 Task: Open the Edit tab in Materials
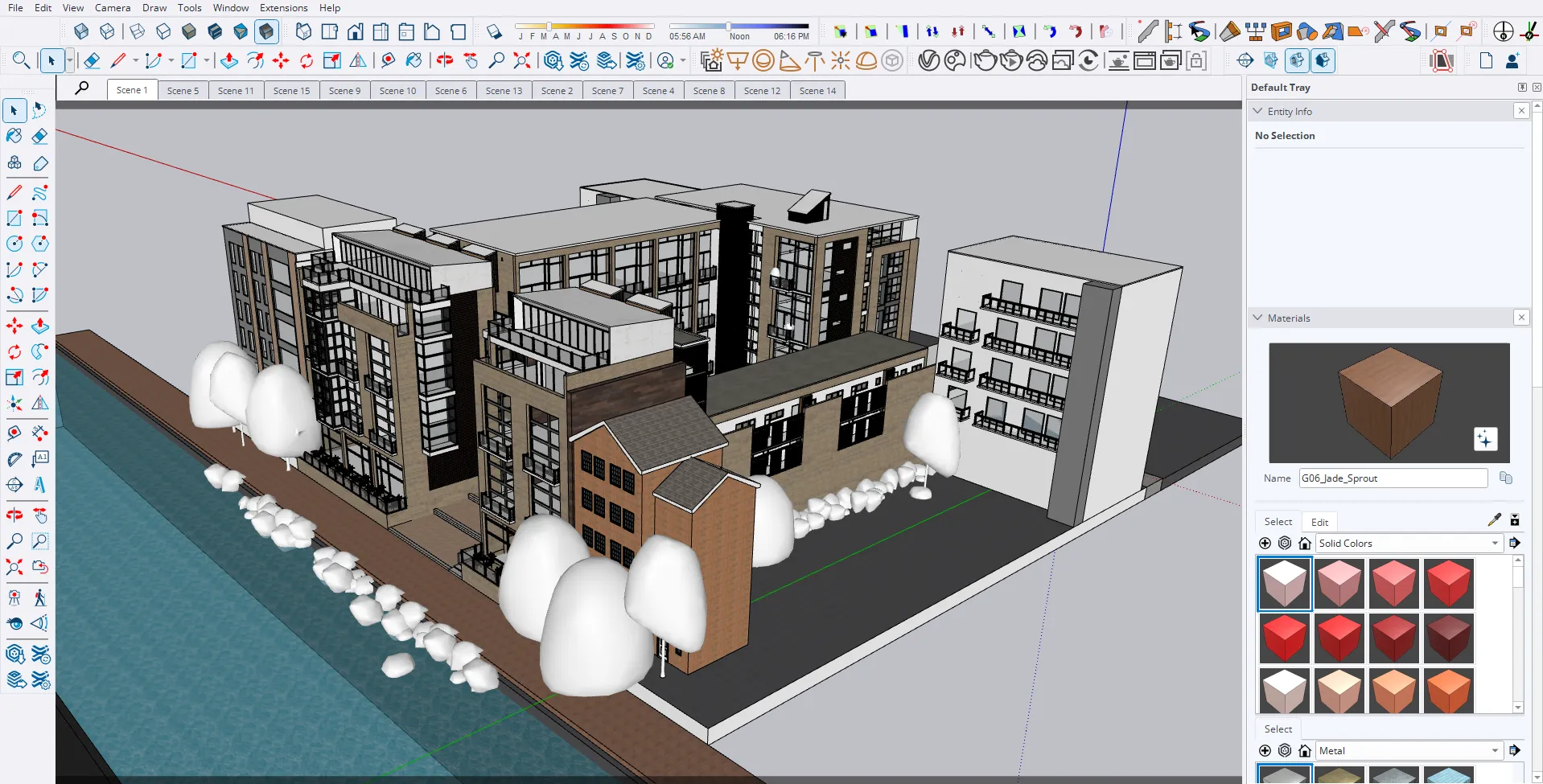1319,522
